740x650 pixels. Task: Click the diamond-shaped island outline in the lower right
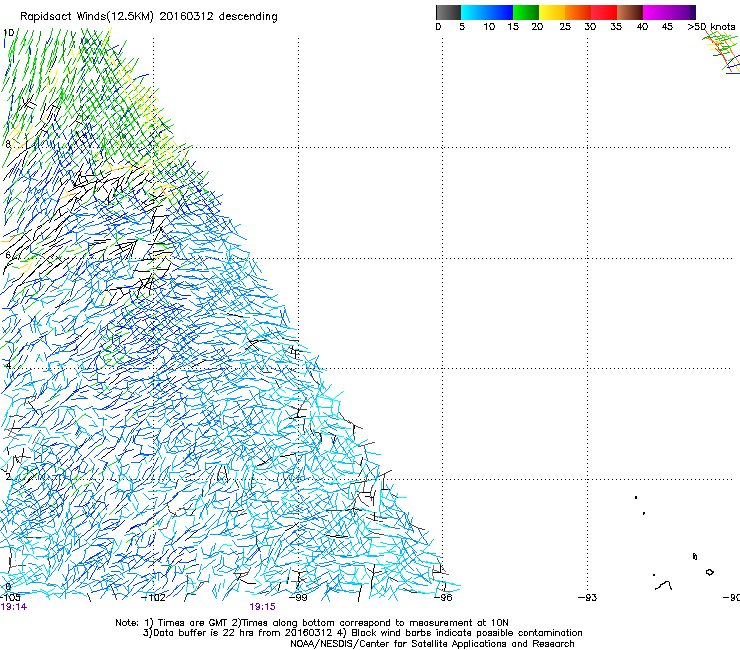click(x=709, y=572)
